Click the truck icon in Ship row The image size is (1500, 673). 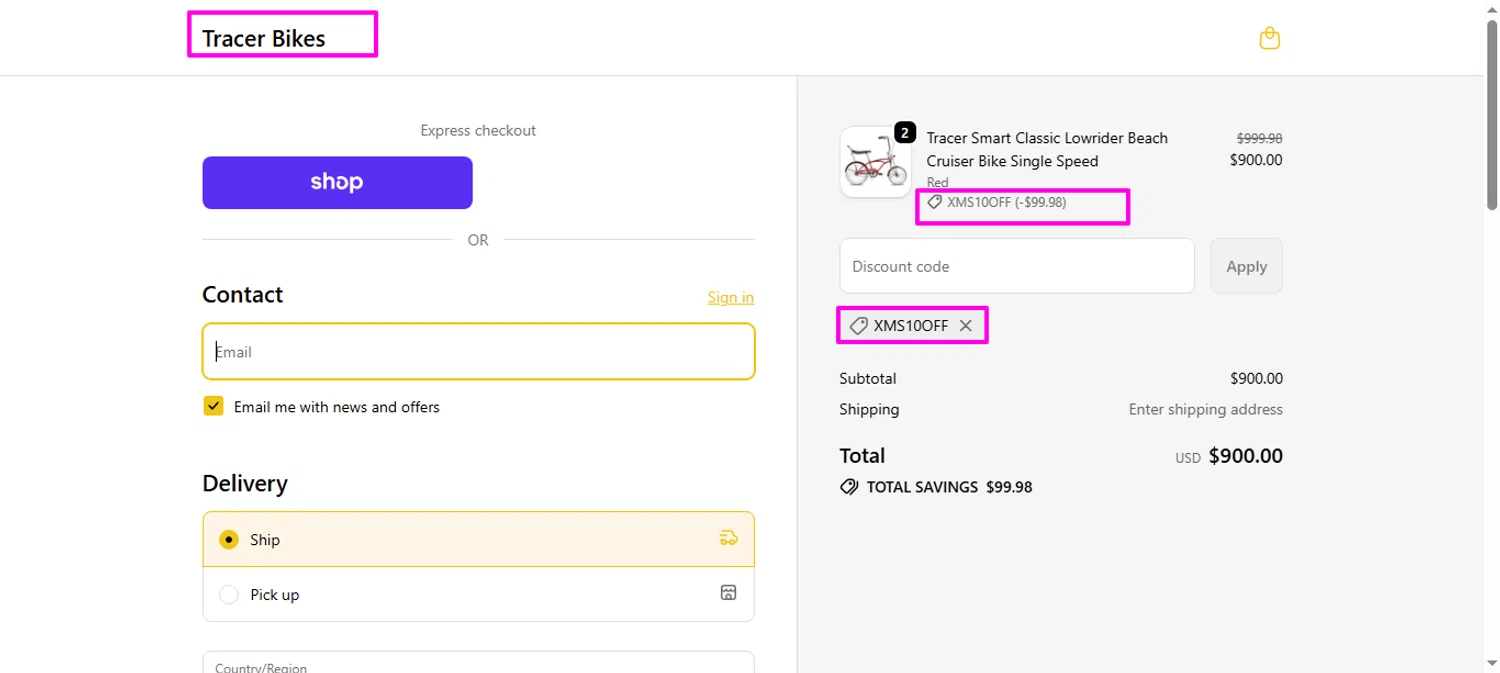[x=728, y=539]
